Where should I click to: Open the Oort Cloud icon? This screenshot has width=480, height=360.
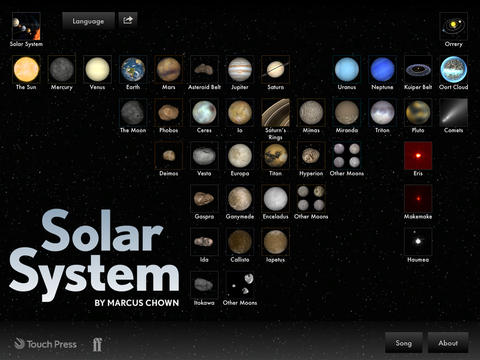453,69
